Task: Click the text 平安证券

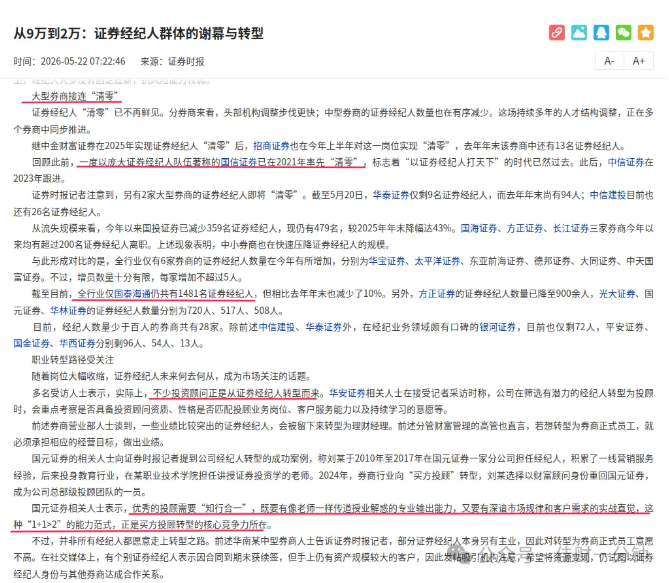Action: click(625, 327)
